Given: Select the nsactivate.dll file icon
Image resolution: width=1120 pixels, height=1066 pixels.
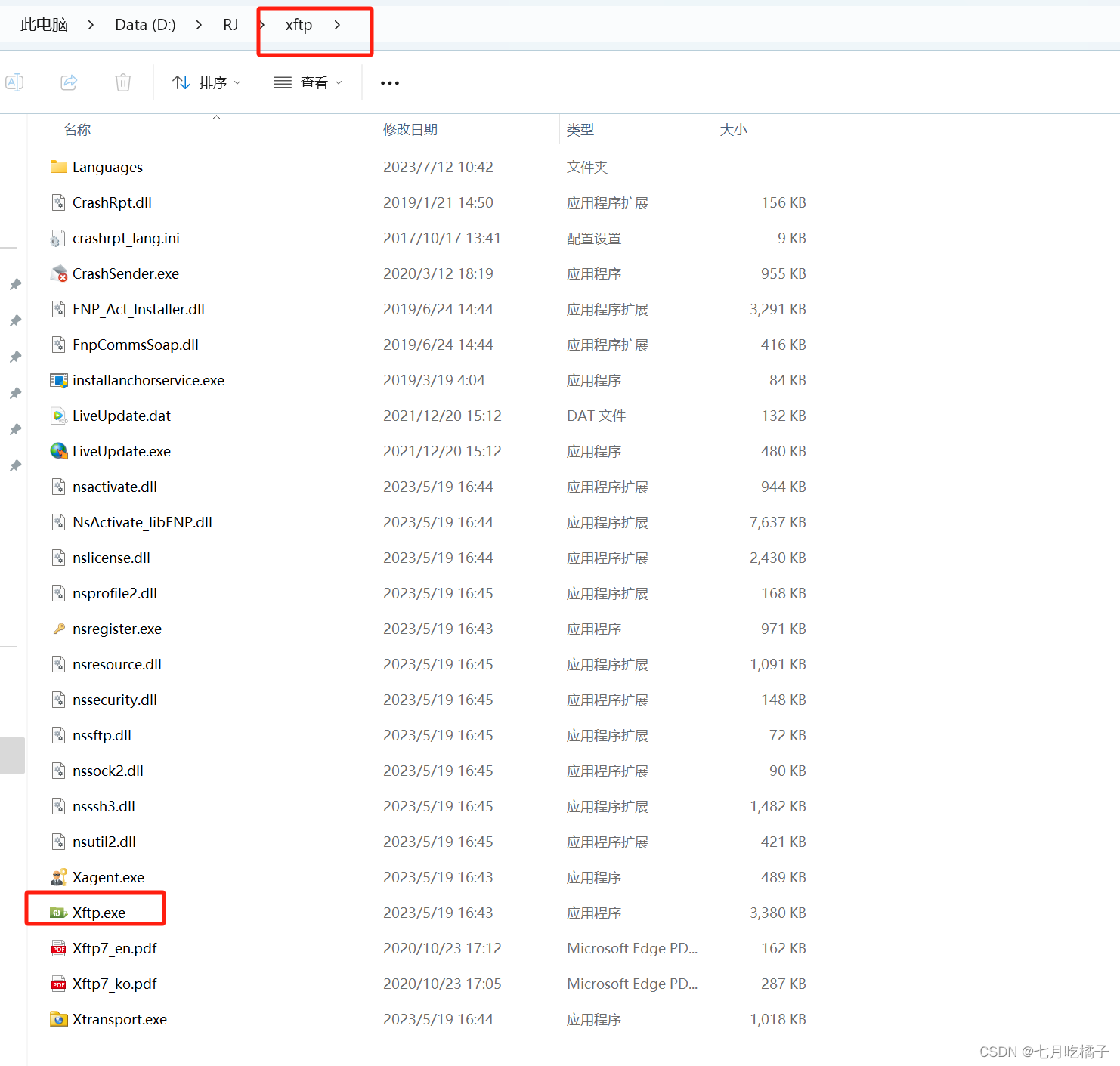Looking at the screenshot, I should tap(58, 487).
